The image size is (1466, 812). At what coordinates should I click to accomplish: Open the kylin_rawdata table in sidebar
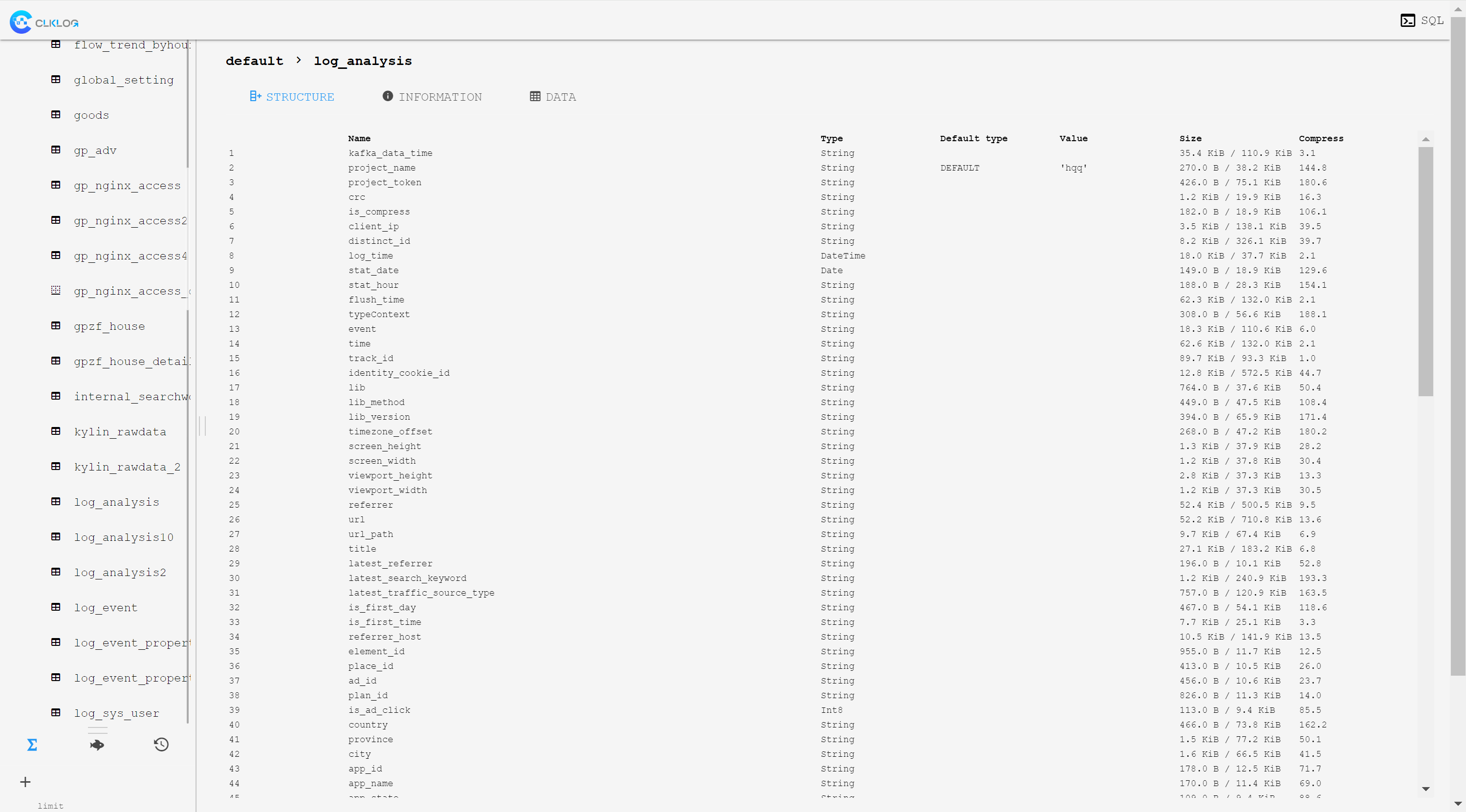tap(120, 431)
